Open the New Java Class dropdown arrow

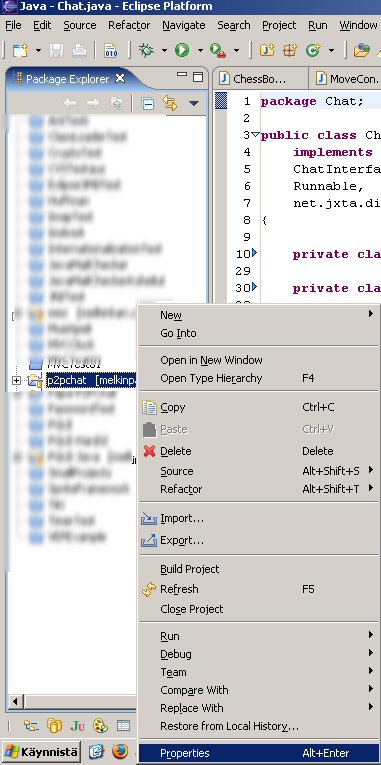tap(331, 50)
